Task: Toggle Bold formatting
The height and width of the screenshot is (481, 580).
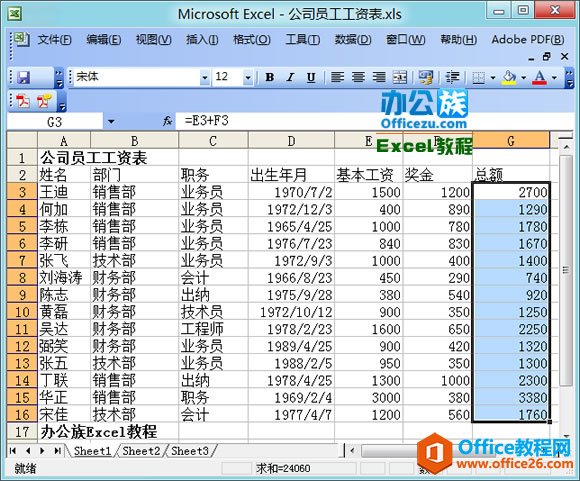Action: (x=270, y=77)
